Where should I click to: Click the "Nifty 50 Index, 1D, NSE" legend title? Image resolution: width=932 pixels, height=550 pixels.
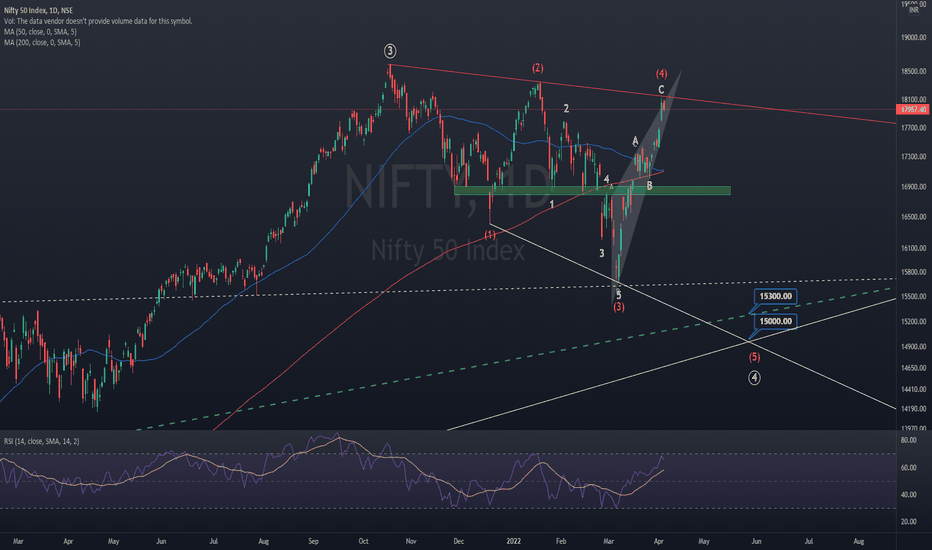(38, 11)
